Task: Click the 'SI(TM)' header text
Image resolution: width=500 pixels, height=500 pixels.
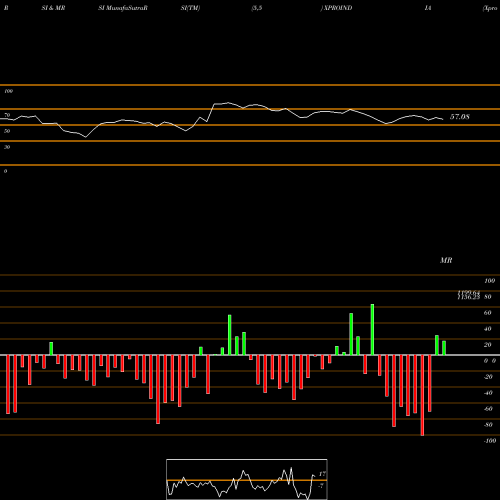Action: point(190,8)
